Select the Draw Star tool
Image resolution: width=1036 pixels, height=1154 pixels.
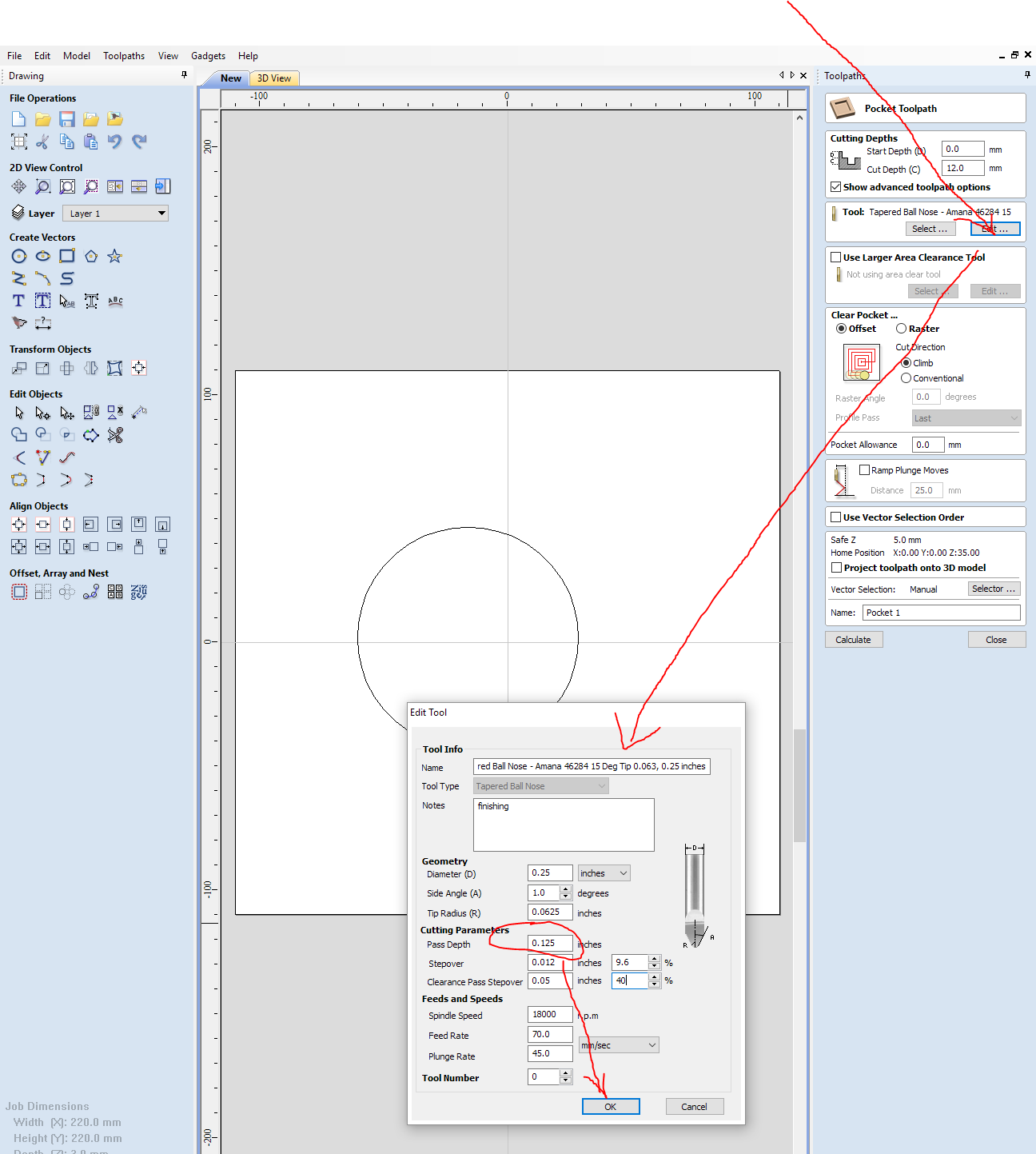click(114, 257)
